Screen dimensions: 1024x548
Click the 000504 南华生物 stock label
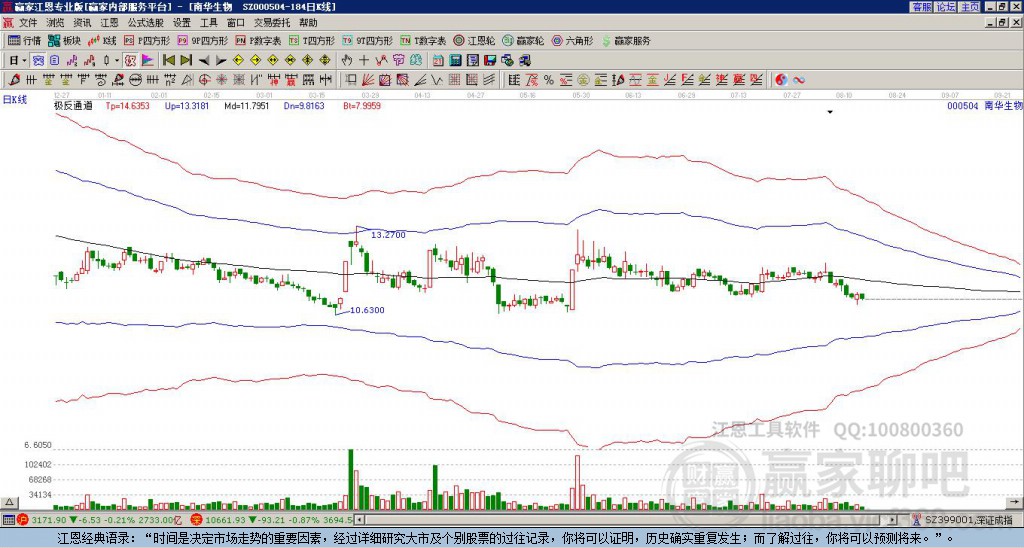(x=984, y=105)
